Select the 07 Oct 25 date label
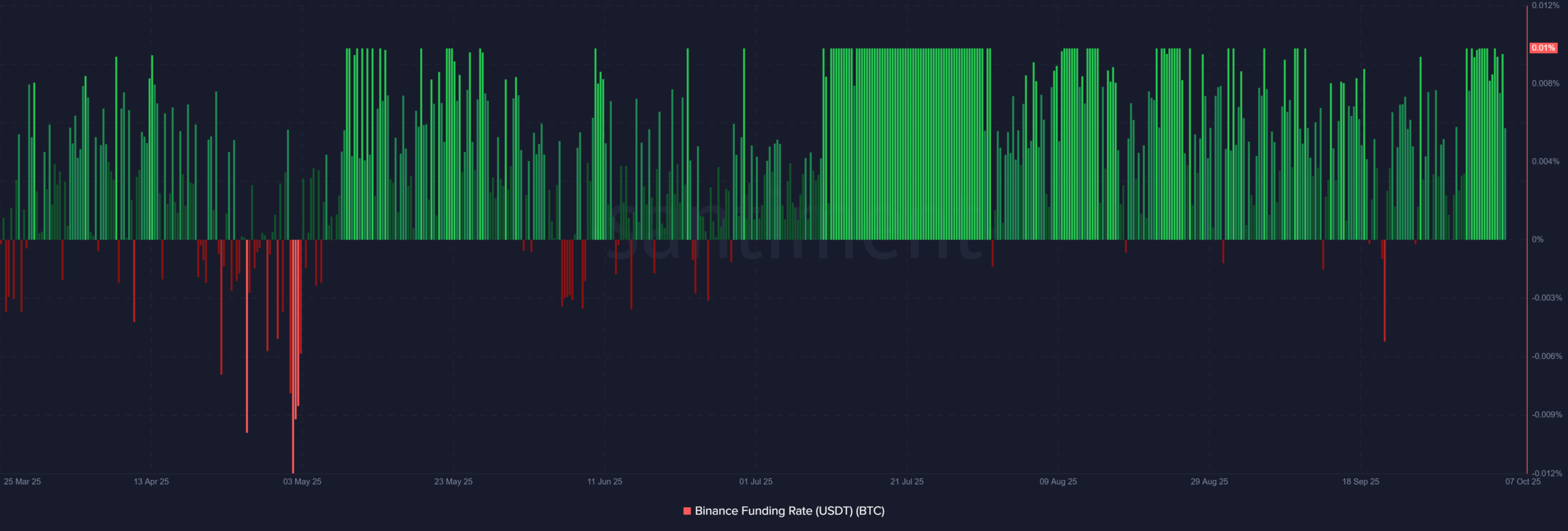This screenshot has height=531, width=1568. [x=1523, y=481]
